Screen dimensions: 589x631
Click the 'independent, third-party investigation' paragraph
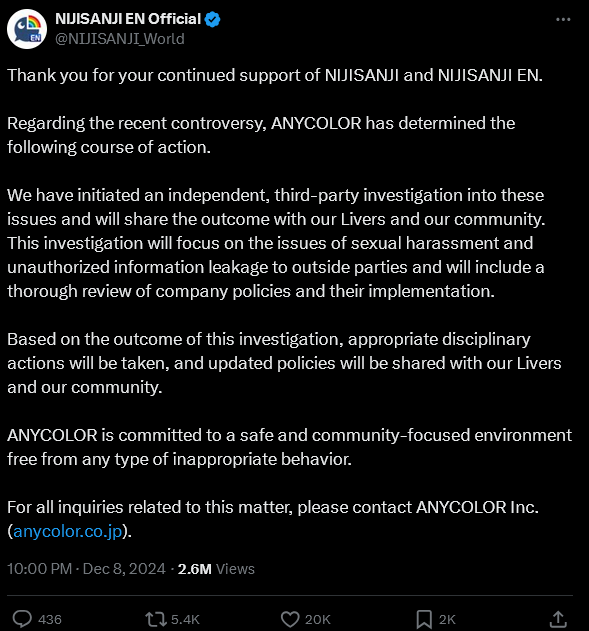click(x=276, y=243)
